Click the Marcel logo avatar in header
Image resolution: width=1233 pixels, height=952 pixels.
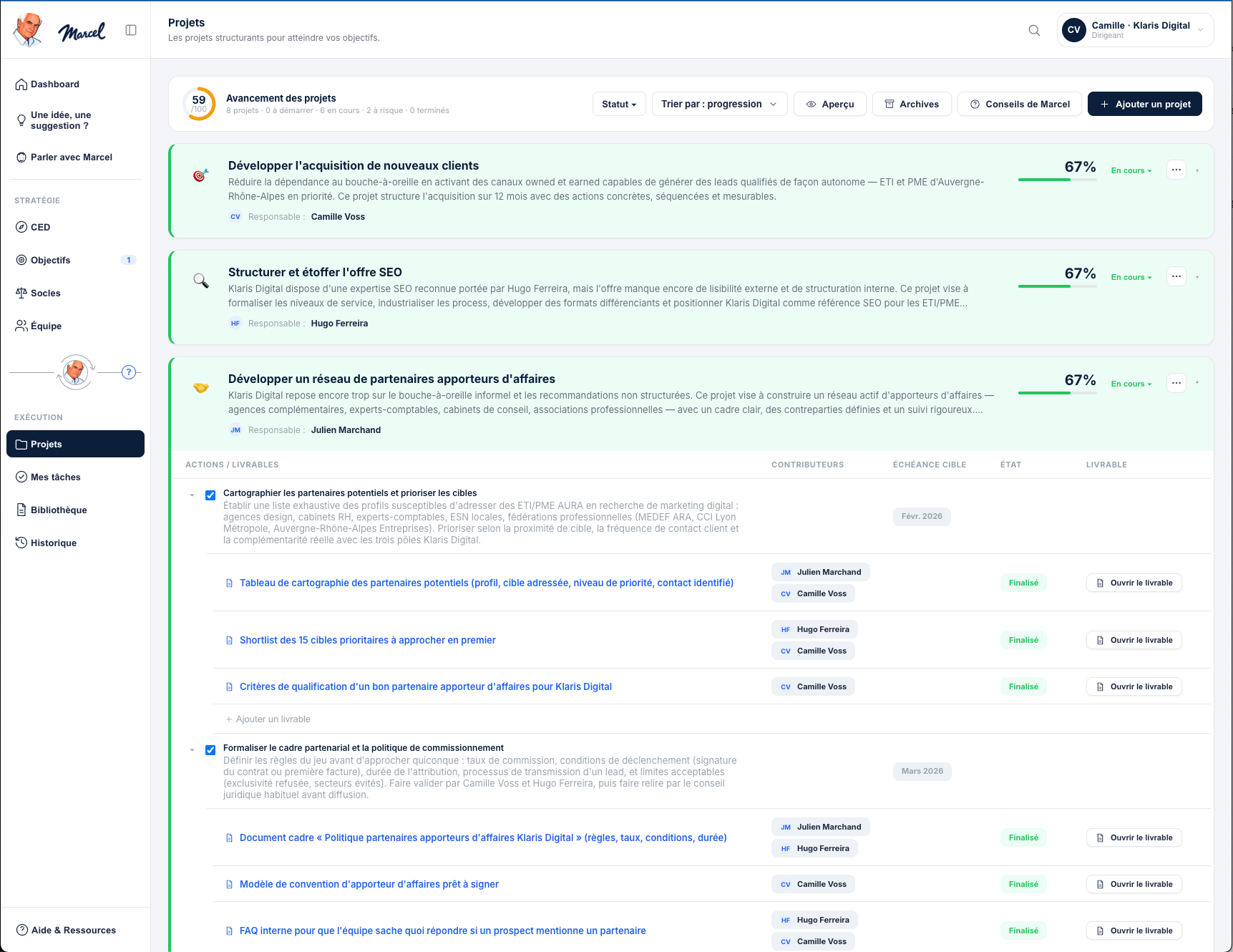28,30
